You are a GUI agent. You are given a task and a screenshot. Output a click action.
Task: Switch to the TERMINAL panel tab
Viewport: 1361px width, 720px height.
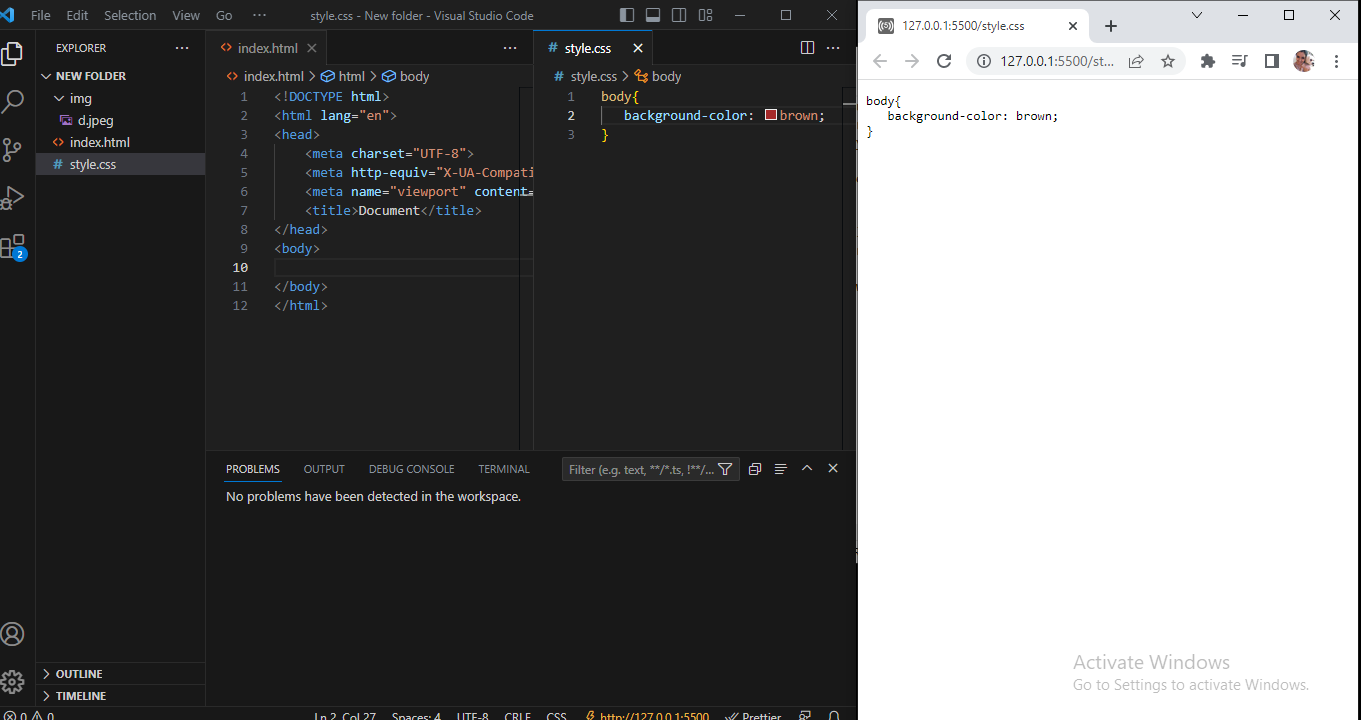pyautogui.click(x=504, y=469)
